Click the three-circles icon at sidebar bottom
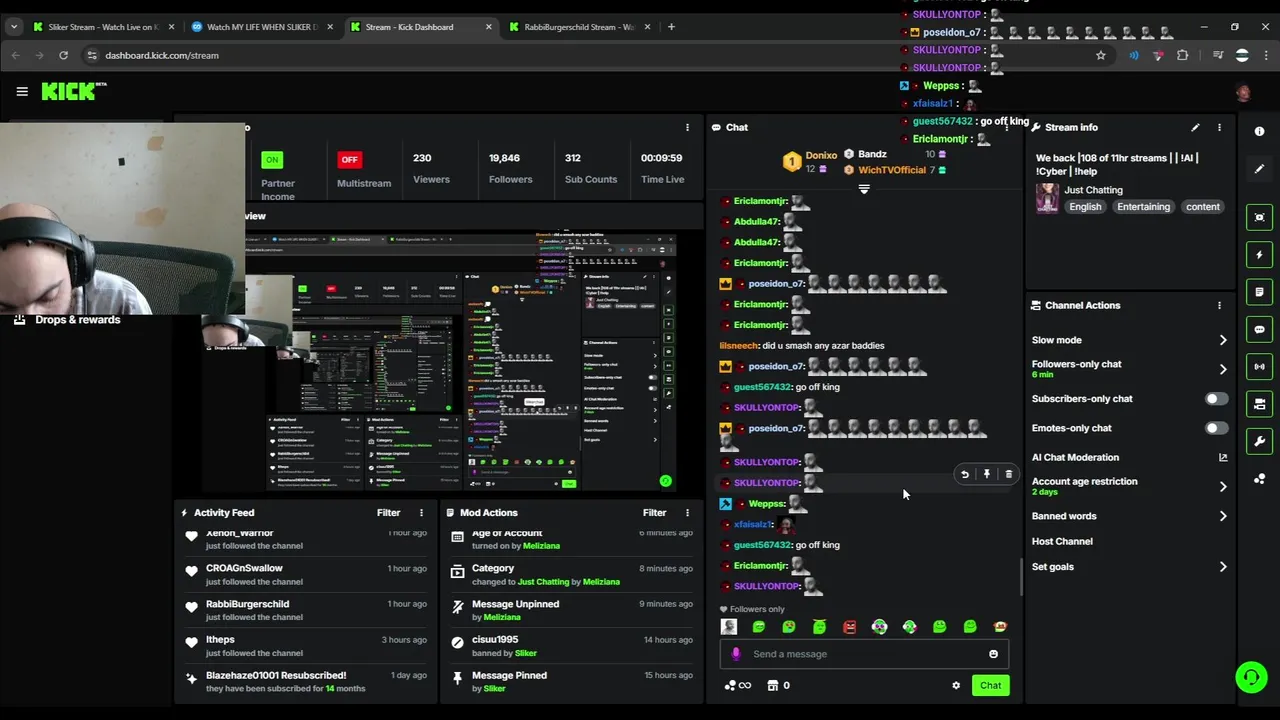Image resolution: width=1280 pixels, height=720 pixels. tap(1259, 479)
